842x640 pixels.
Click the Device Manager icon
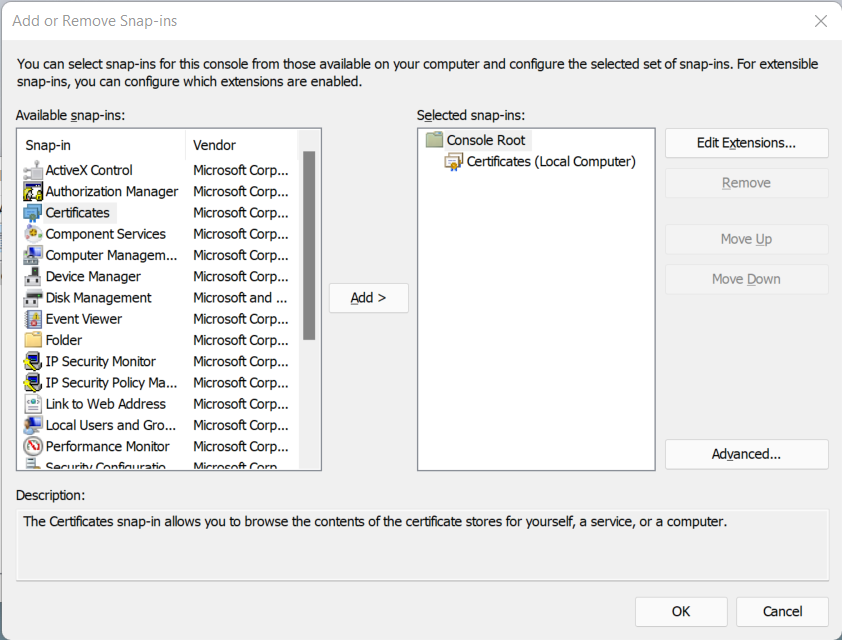33,277
